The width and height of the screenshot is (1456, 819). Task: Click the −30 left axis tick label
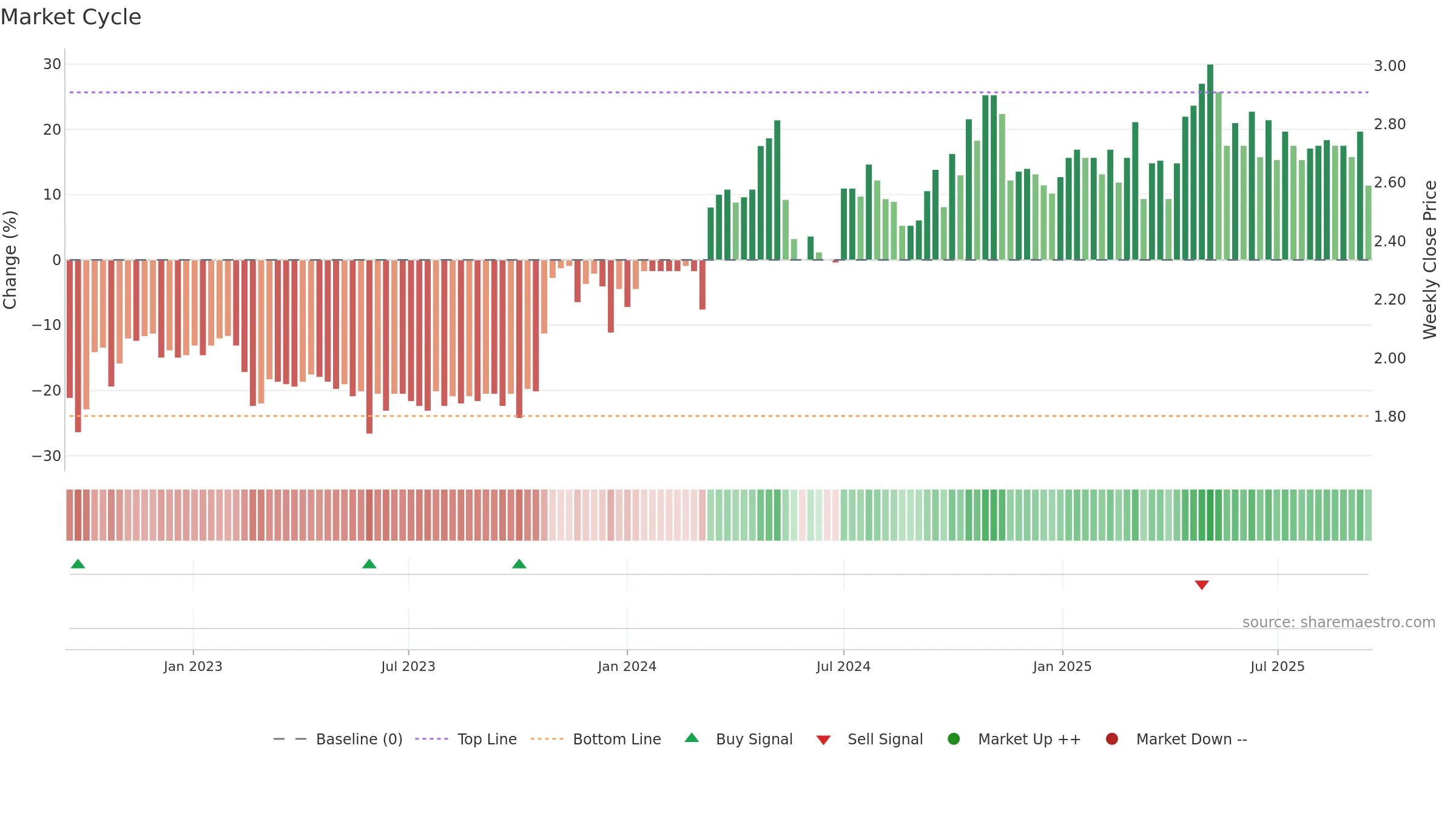(47, 456)
